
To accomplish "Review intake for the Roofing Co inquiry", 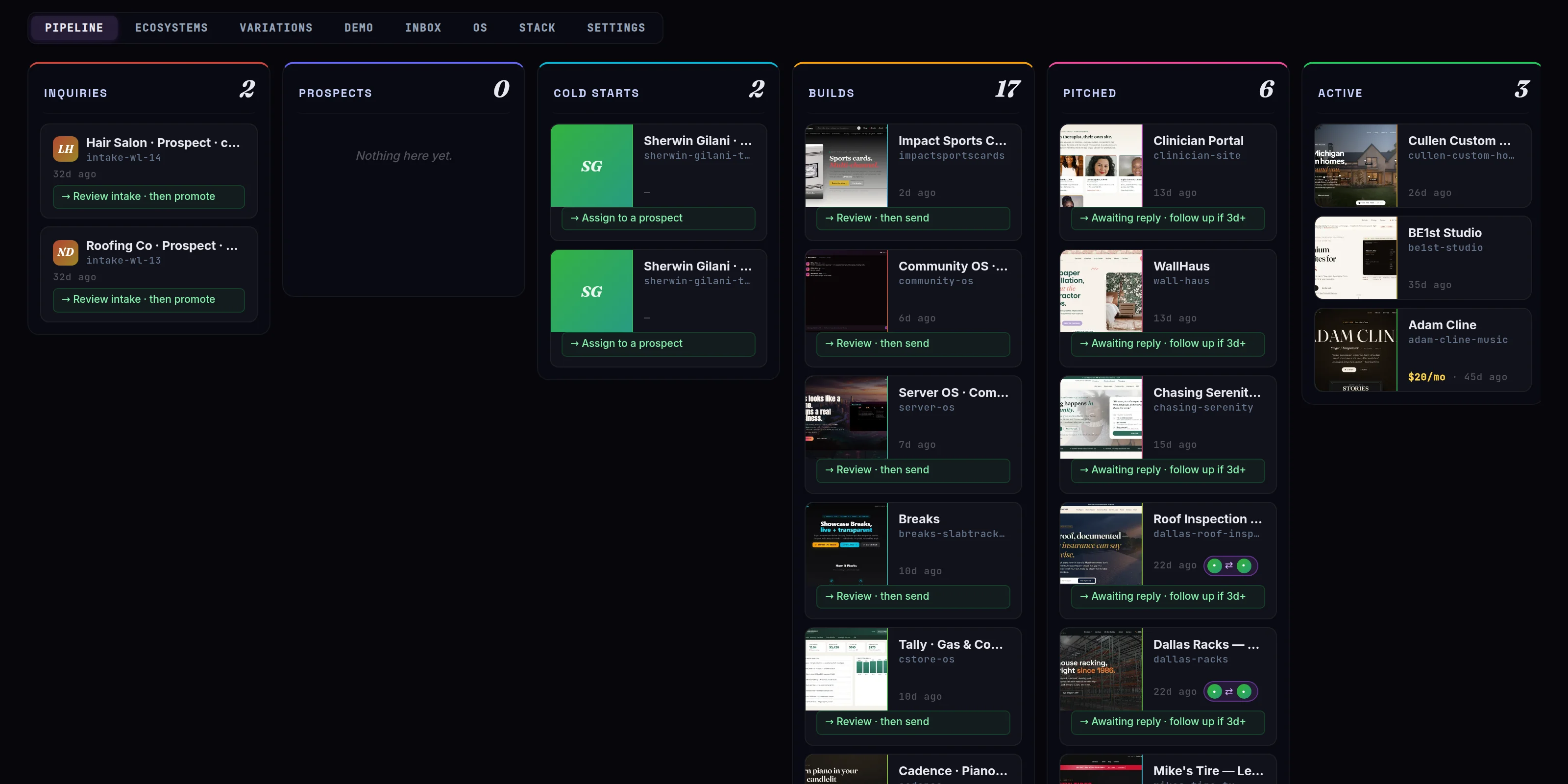I will click(148, 299).
